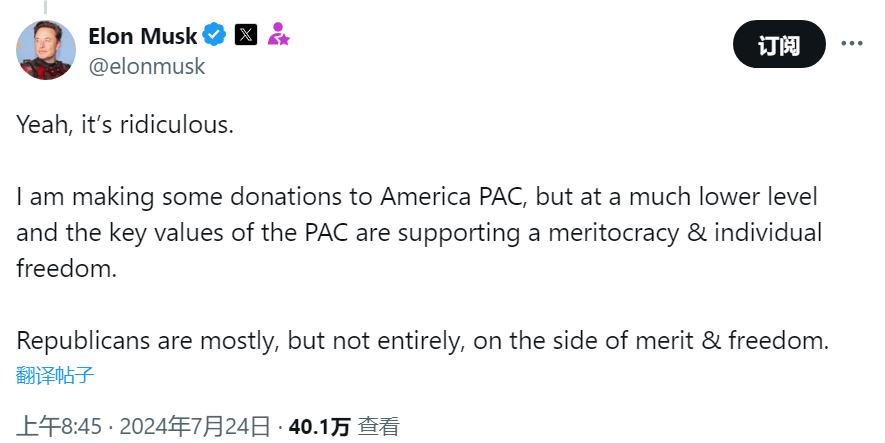Click the blue verified checkmark badge

[214, 36]
